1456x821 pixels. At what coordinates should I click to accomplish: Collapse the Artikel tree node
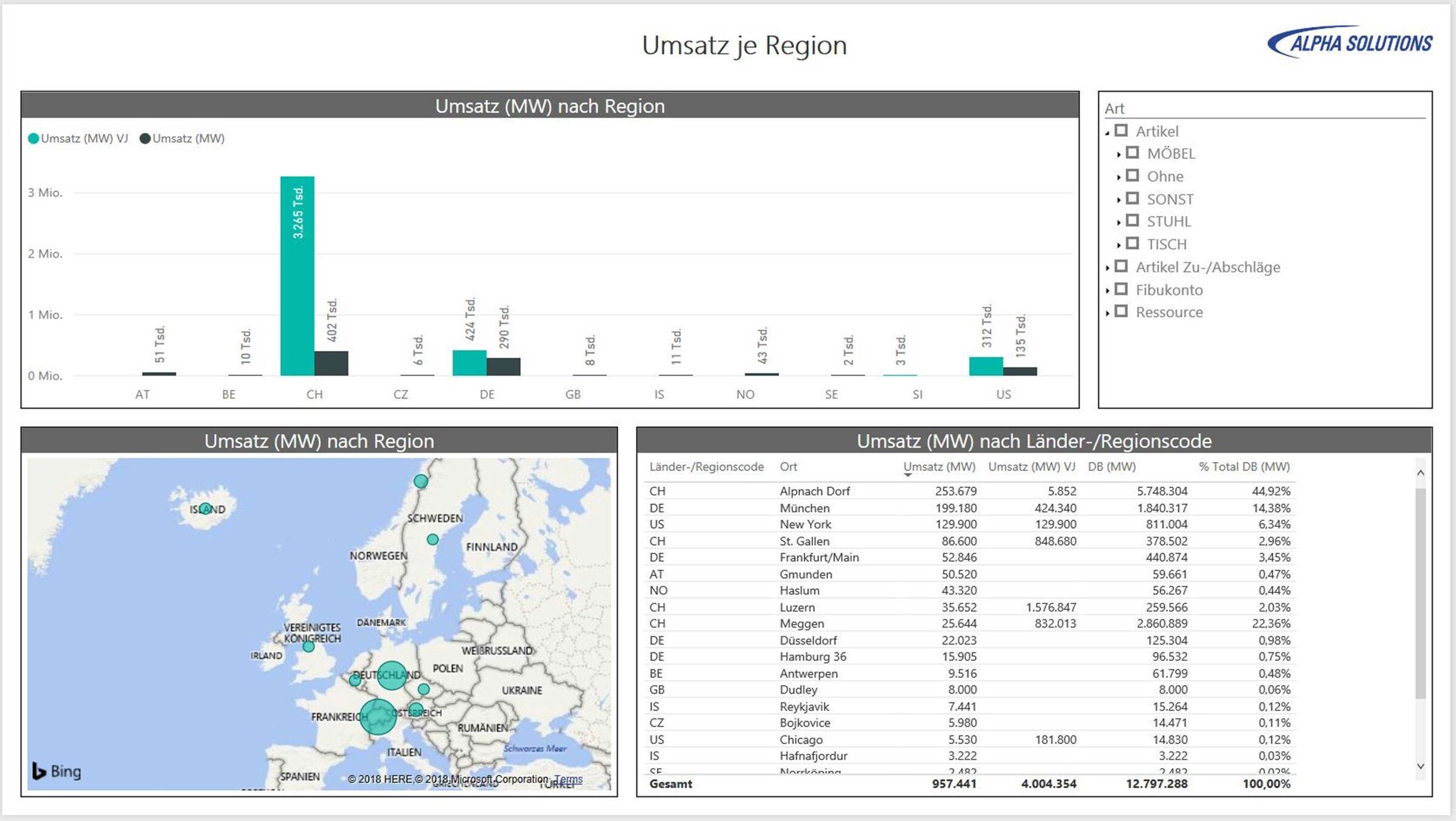[x=1108, y=132]
